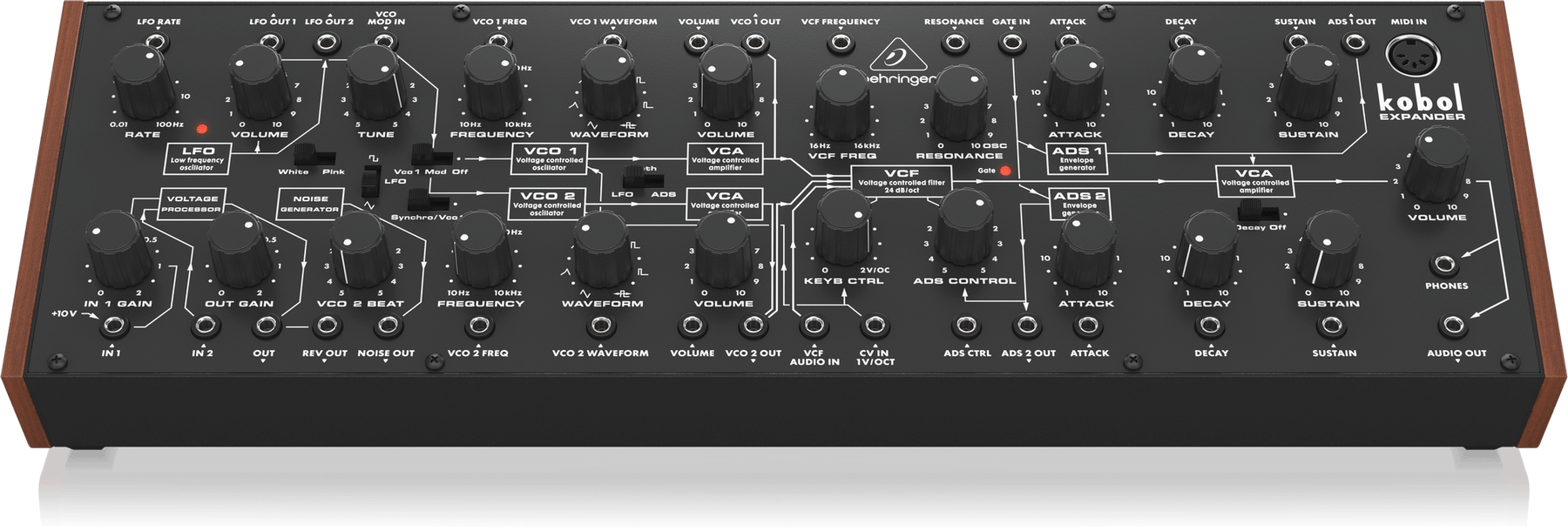Image resolution: width=1568 pixels, height=531 pixels.
Task: Click the IN 1 GAIN knob
Action: coord(119,251)
